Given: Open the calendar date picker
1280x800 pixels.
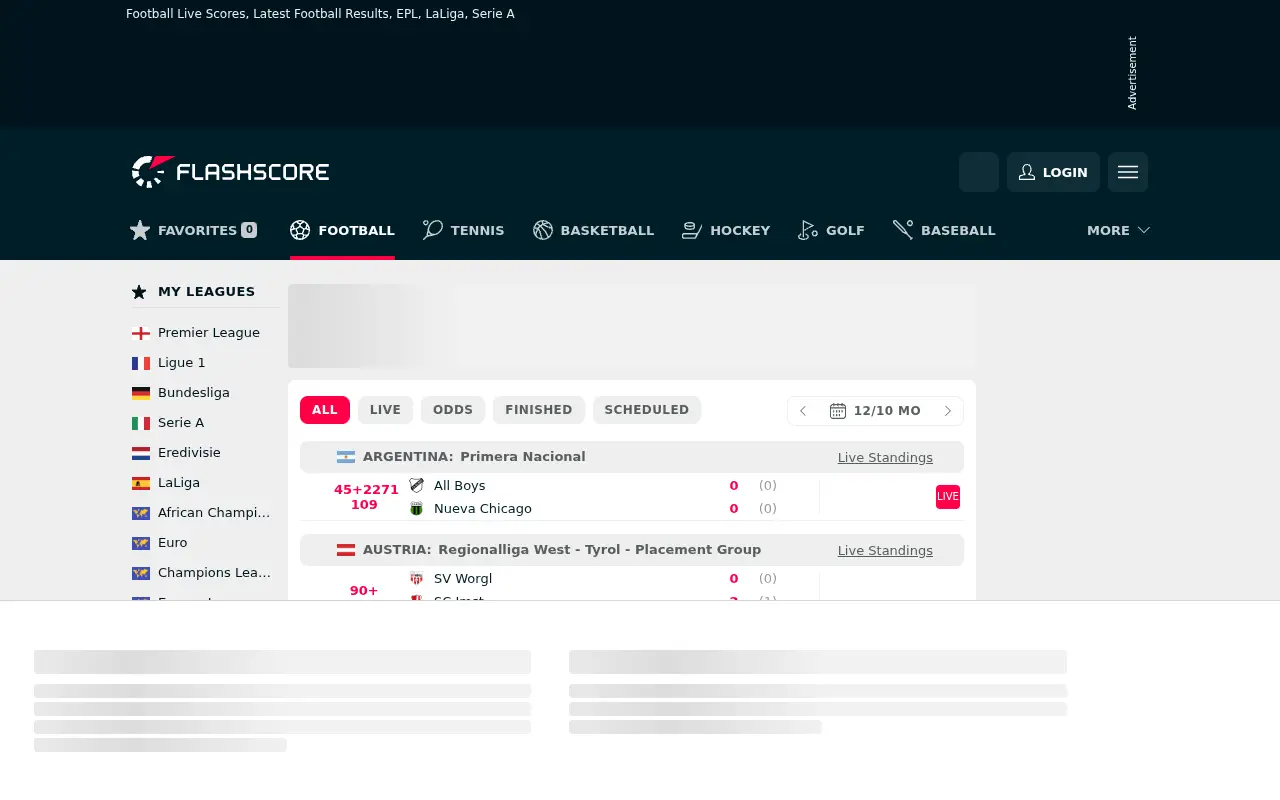Looking at the screenshot, I should click(875, 411).
